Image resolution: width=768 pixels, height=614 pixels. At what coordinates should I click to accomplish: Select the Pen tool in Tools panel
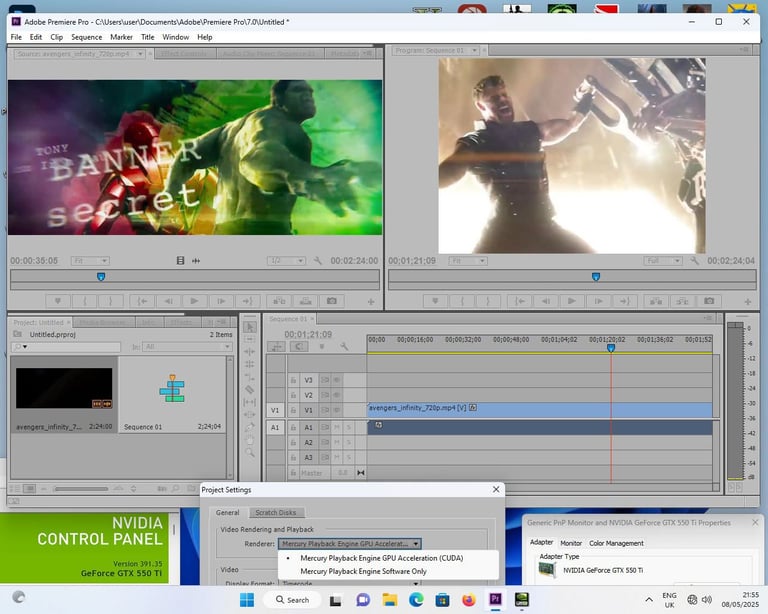250,427
